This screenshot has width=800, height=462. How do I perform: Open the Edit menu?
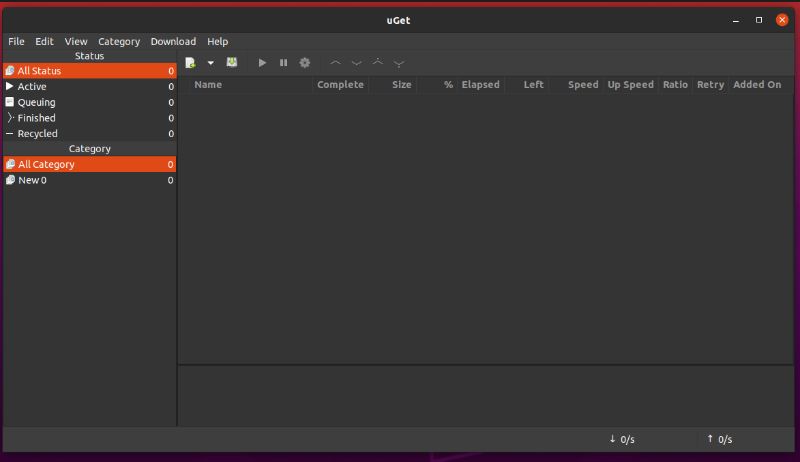[x=44, y=41]
